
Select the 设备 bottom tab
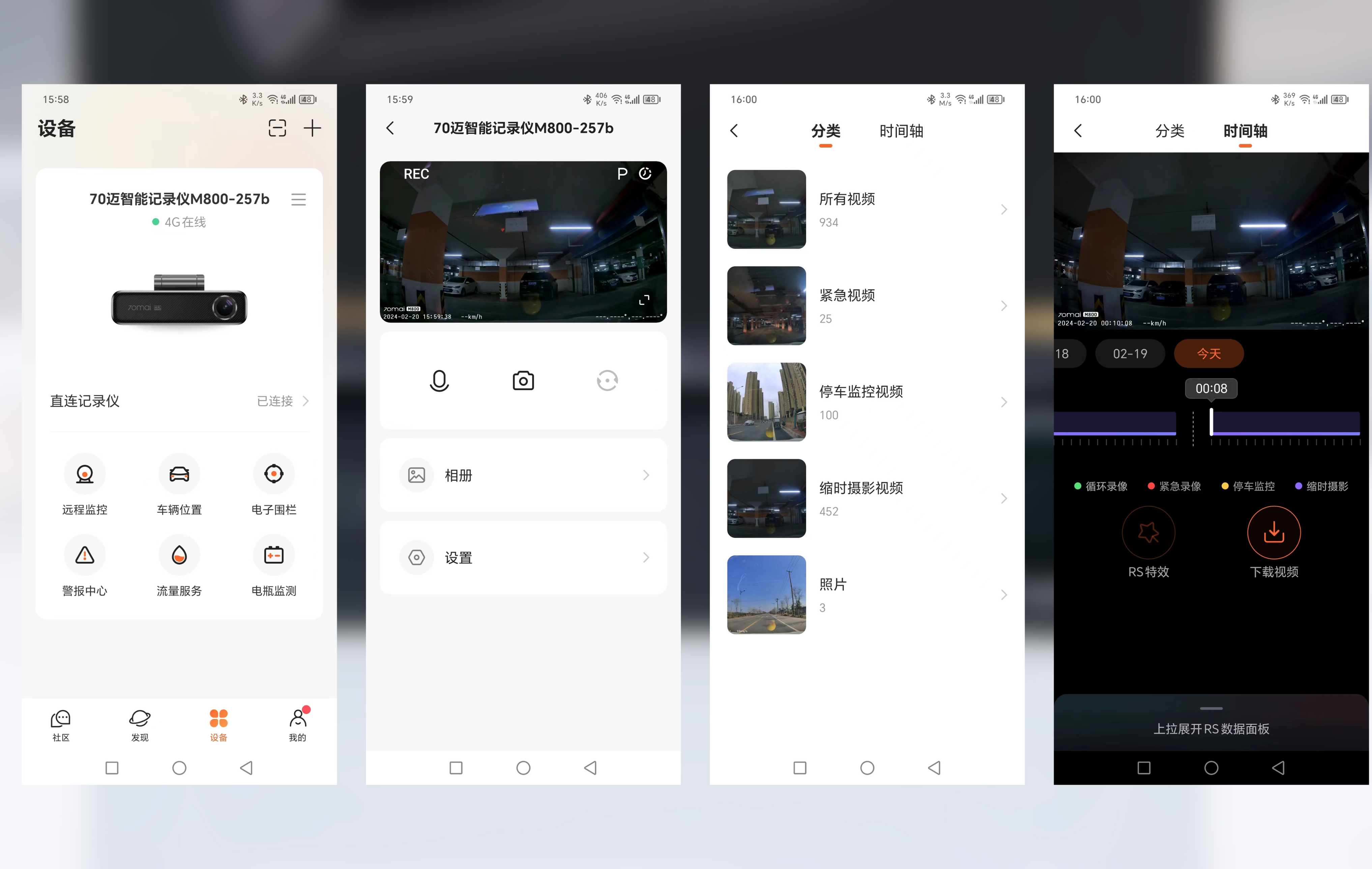tap(218, 725)
